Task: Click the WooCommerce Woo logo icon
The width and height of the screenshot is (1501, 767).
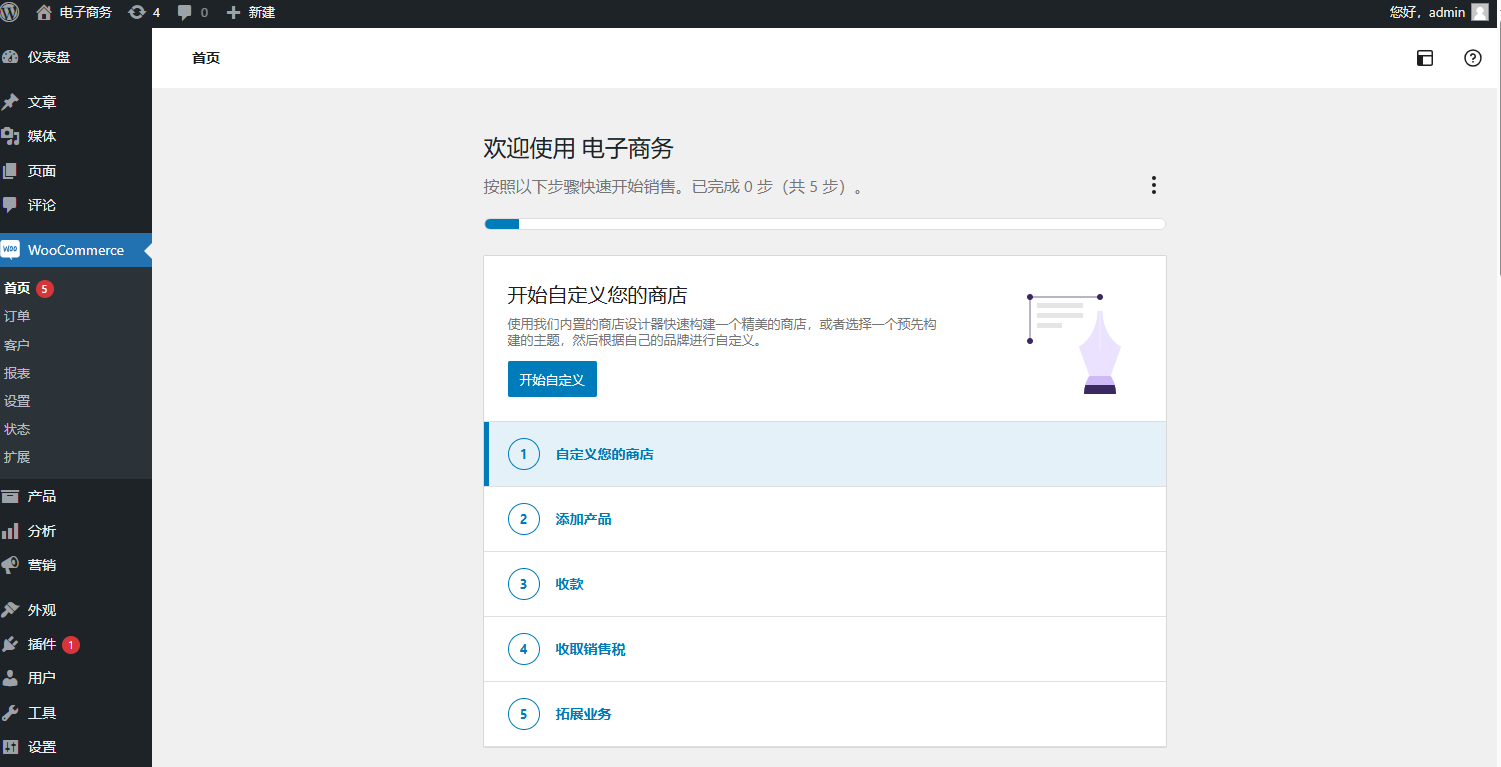Action: 10,250
